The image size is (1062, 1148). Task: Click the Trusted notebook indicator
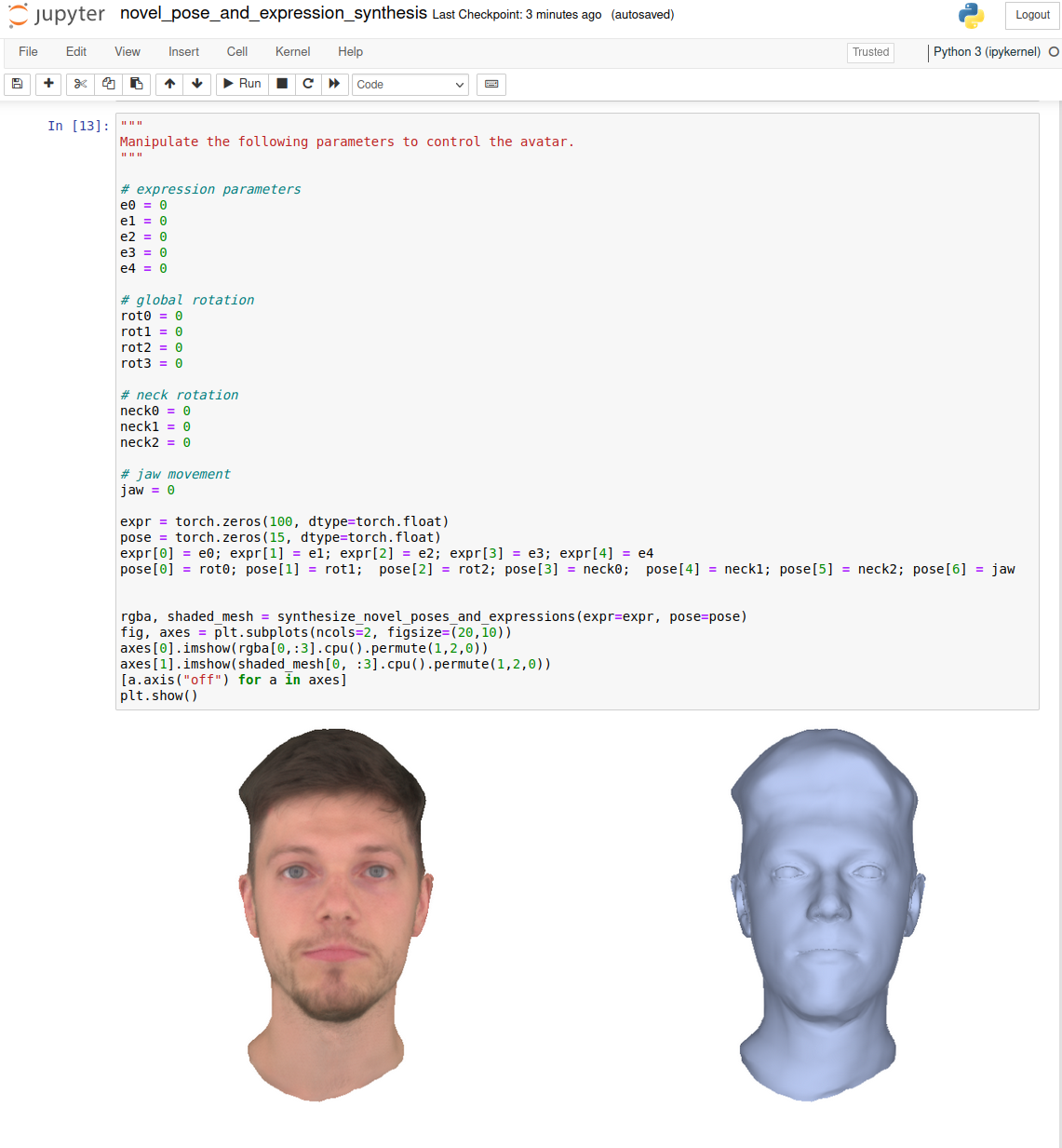coord(871,52)
